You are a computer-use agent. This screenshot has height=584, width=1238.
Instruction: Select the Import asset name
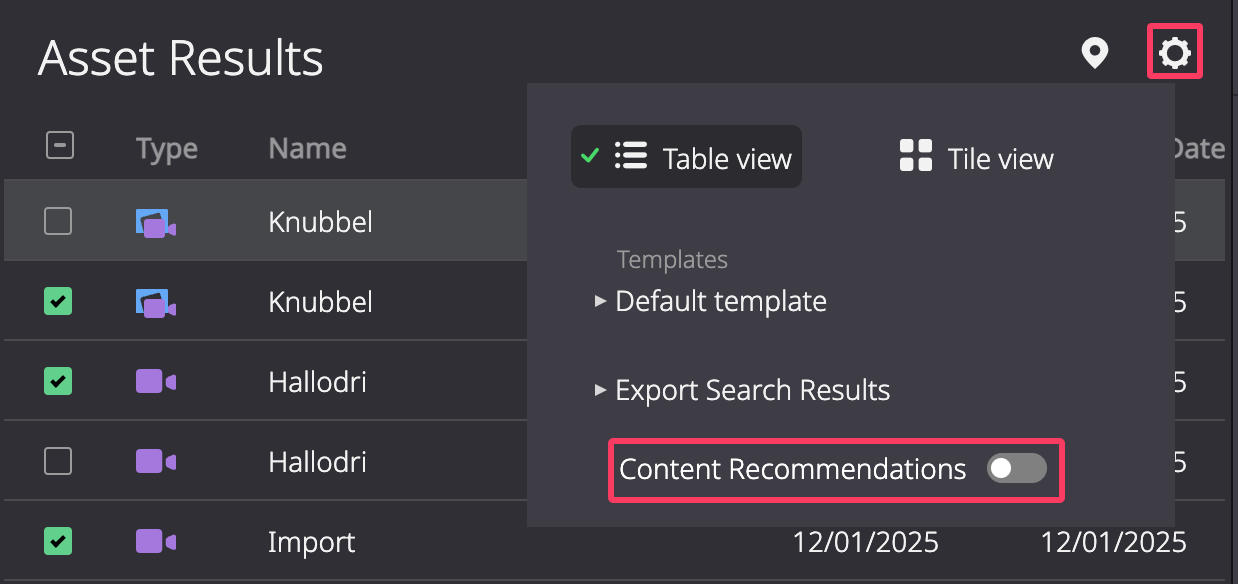pyautogui.click(x=311, y=543)
